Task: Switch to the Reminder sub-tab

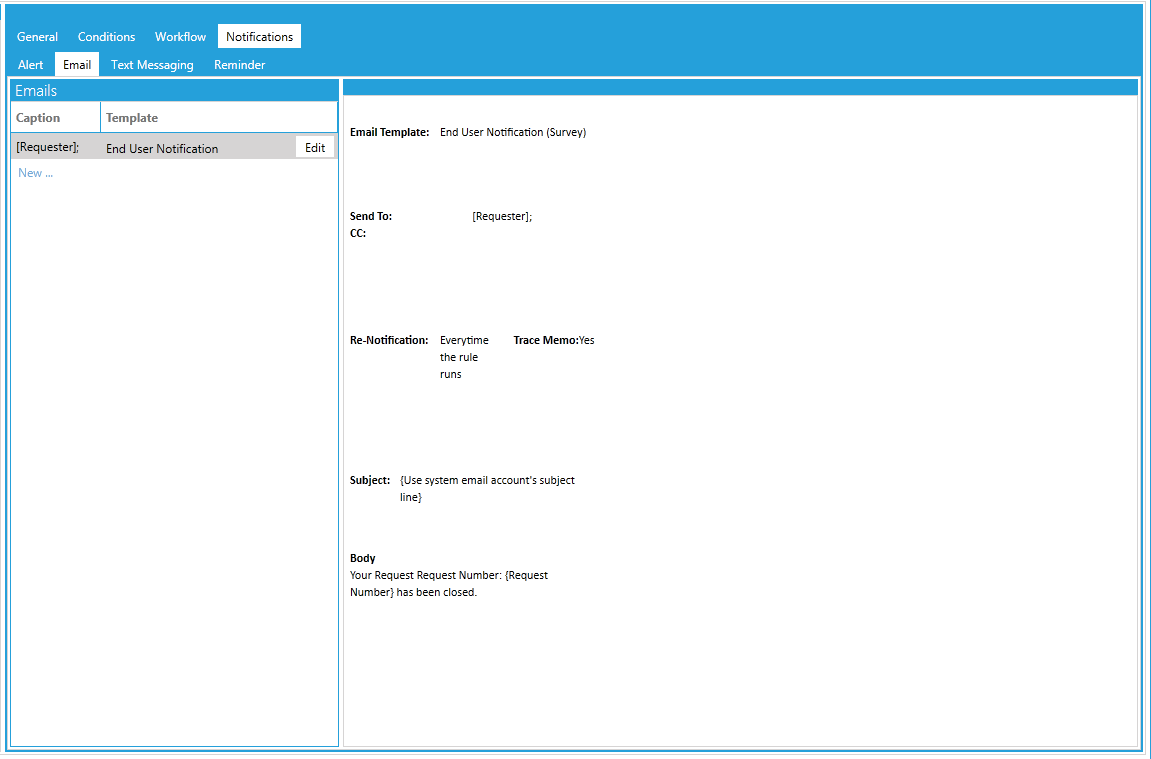Action: click(239, 65)
